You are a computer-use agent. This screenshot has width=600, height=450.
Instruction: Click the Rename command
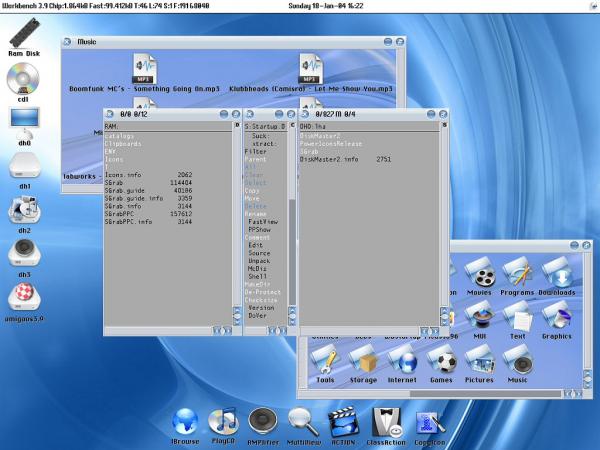255,214
